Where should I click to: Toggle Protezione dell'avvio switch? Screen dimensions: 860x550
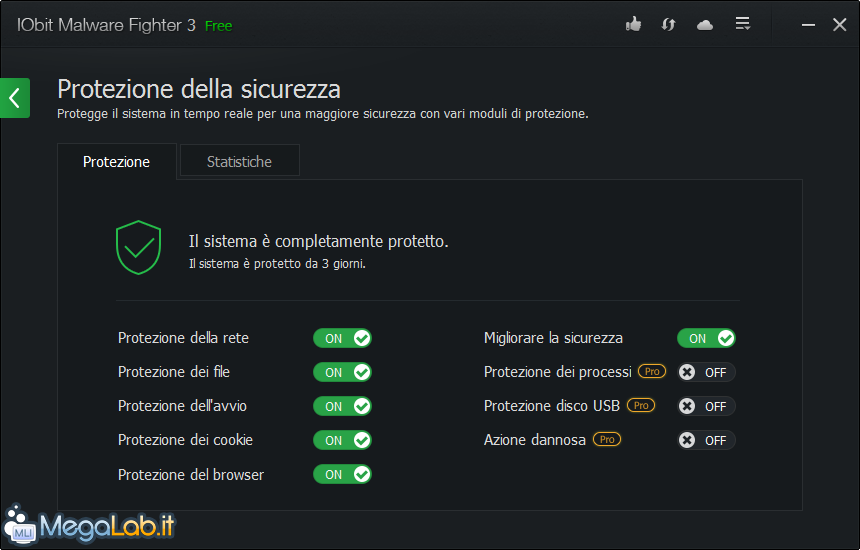pos(342,406)
